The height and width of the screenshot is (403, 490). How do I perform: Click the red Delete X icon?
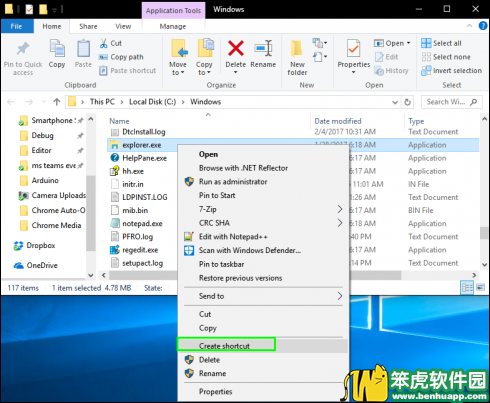[236, 48]
